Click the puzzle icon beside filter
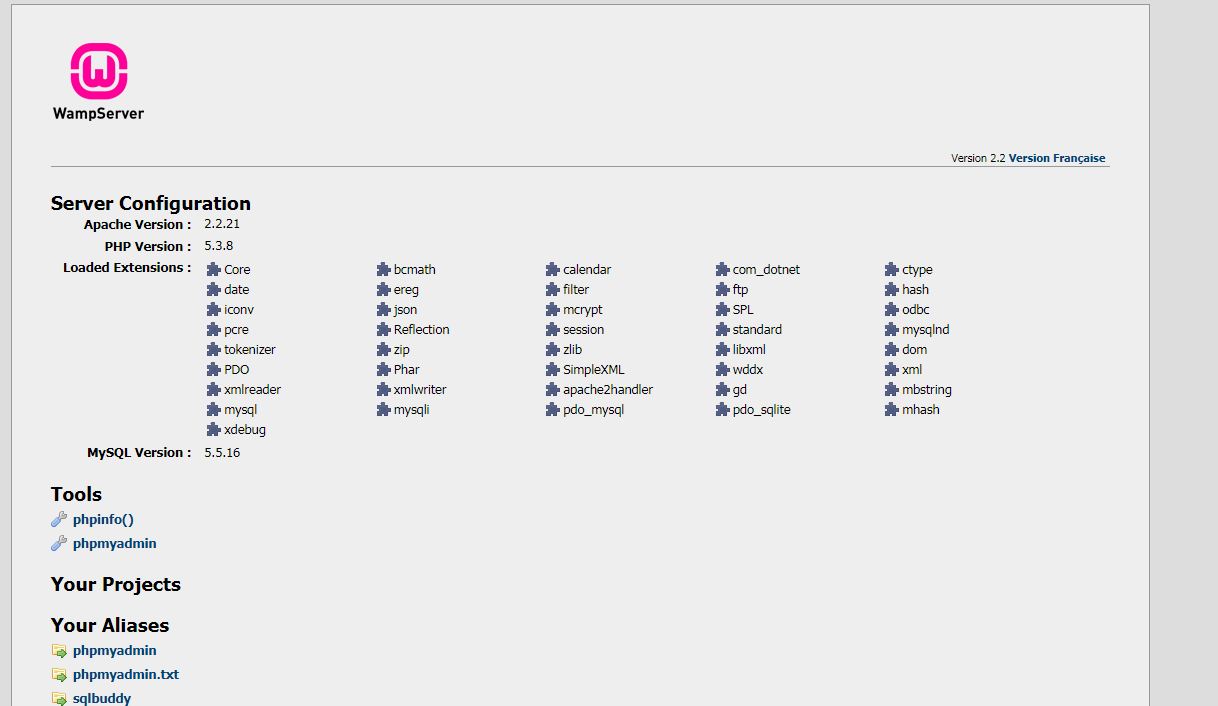 click(552, 290)
